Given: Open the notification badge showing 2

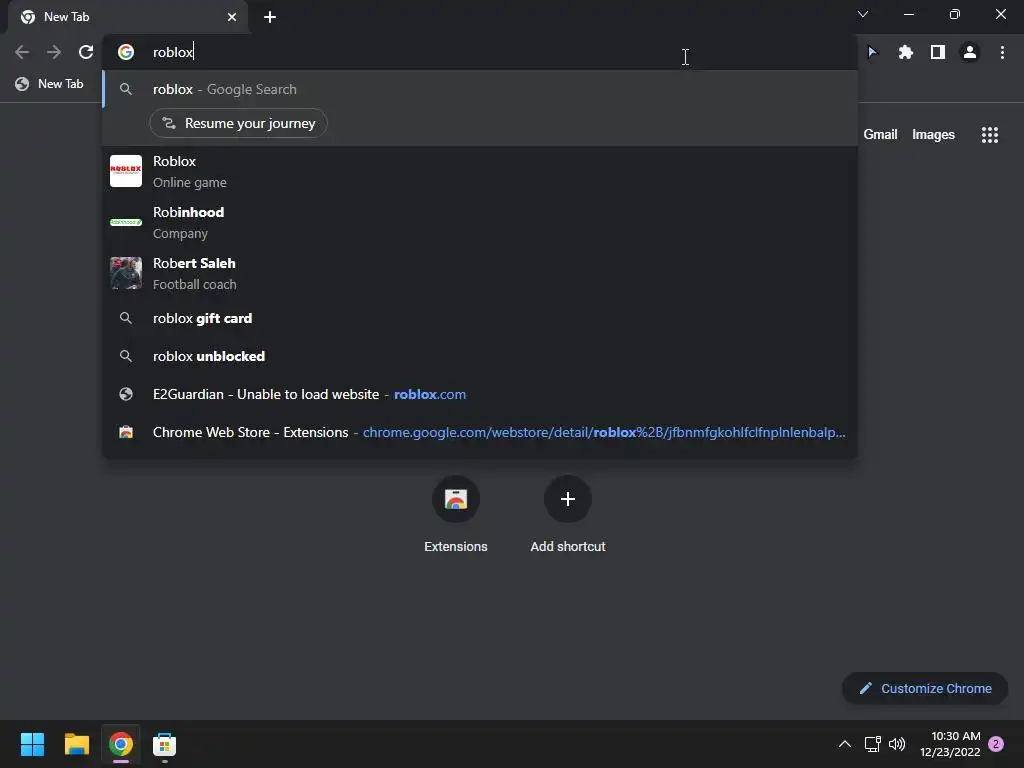Looking at the screenshot, I should pyautogui.click(x=996, y=744).
